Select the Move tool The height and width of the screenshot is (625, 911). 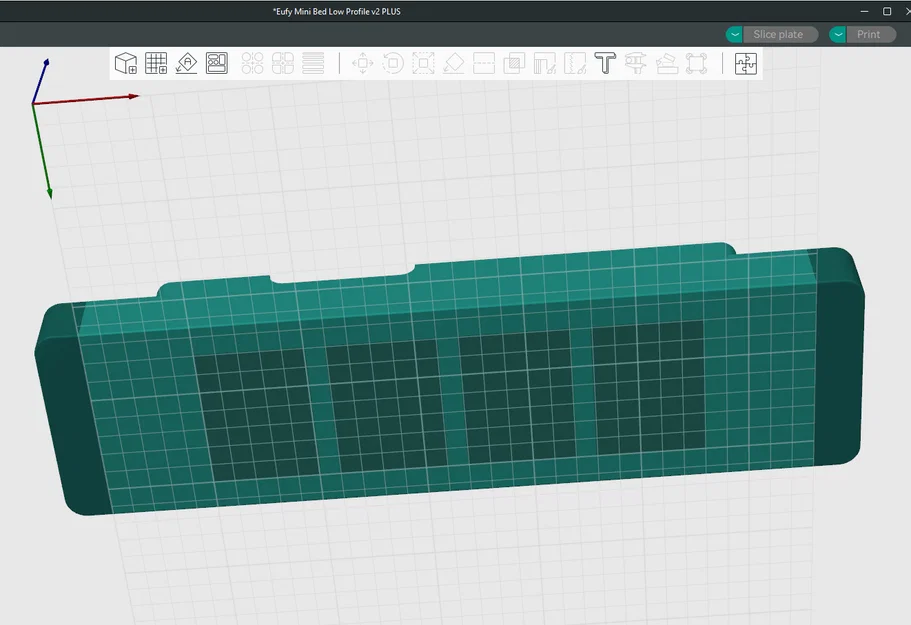click(x=363, y=63)
